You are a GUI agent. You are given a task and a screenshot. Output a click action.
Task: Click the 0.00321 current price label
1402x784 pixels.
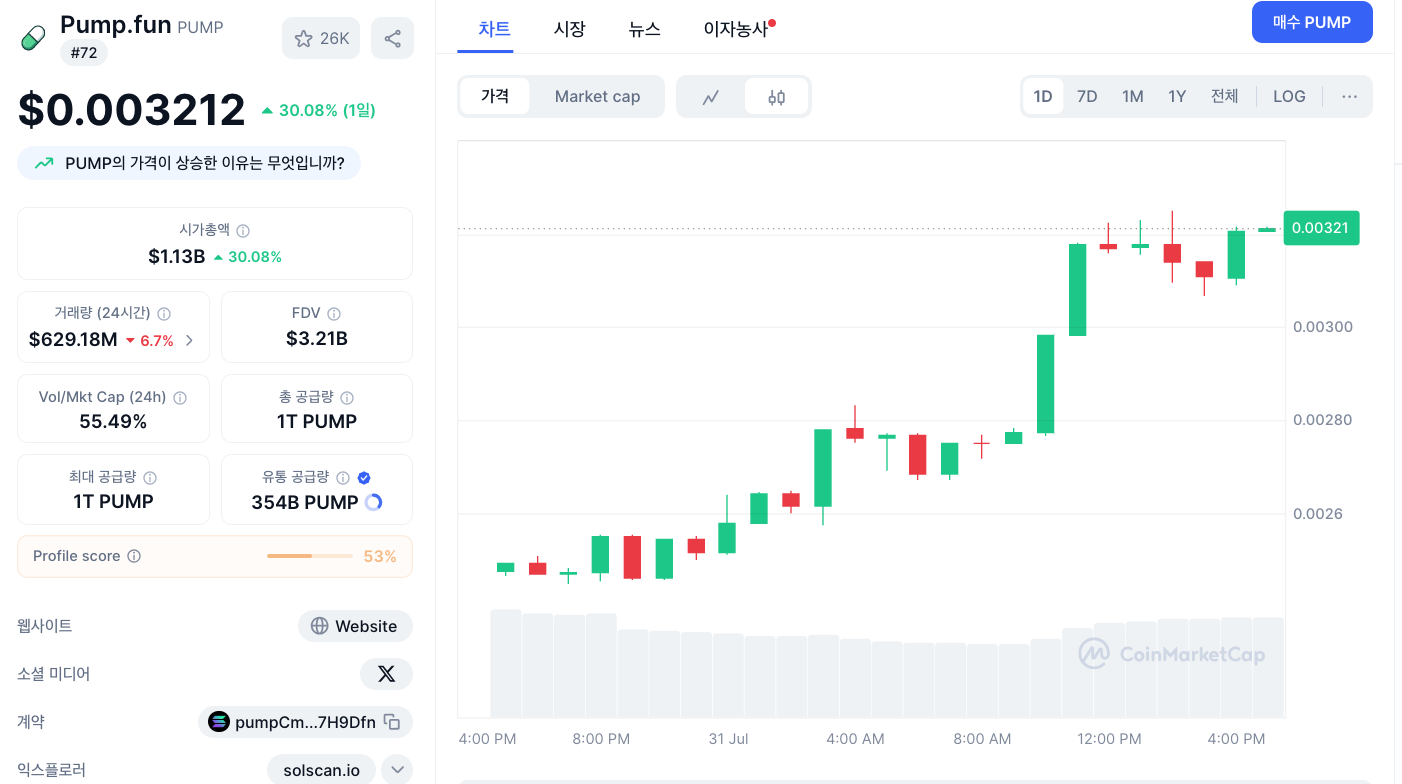(1320, 228)
